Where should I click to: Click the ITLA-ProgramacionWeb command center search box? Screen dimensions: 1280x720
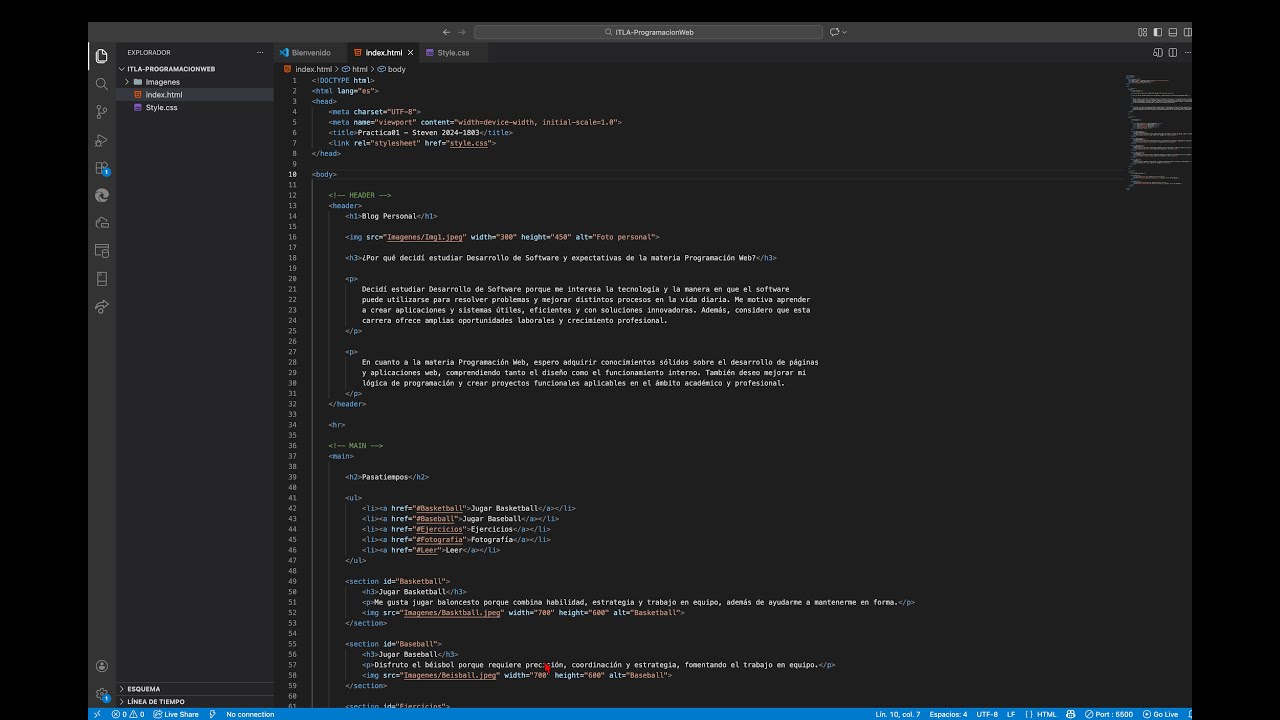(648, 32)
